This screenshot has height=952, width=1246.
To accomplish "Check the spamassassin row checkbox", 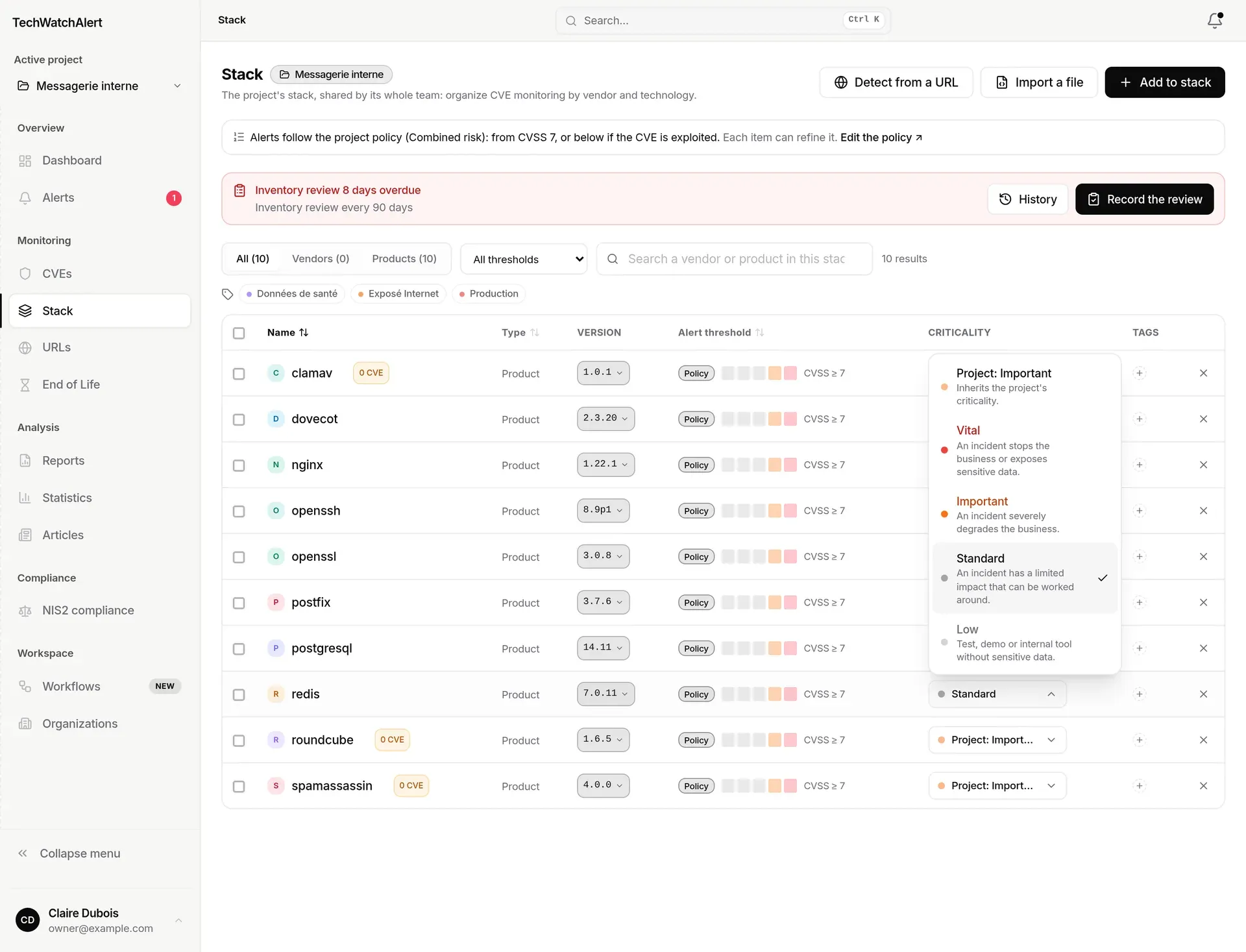I will coord(239,787).
